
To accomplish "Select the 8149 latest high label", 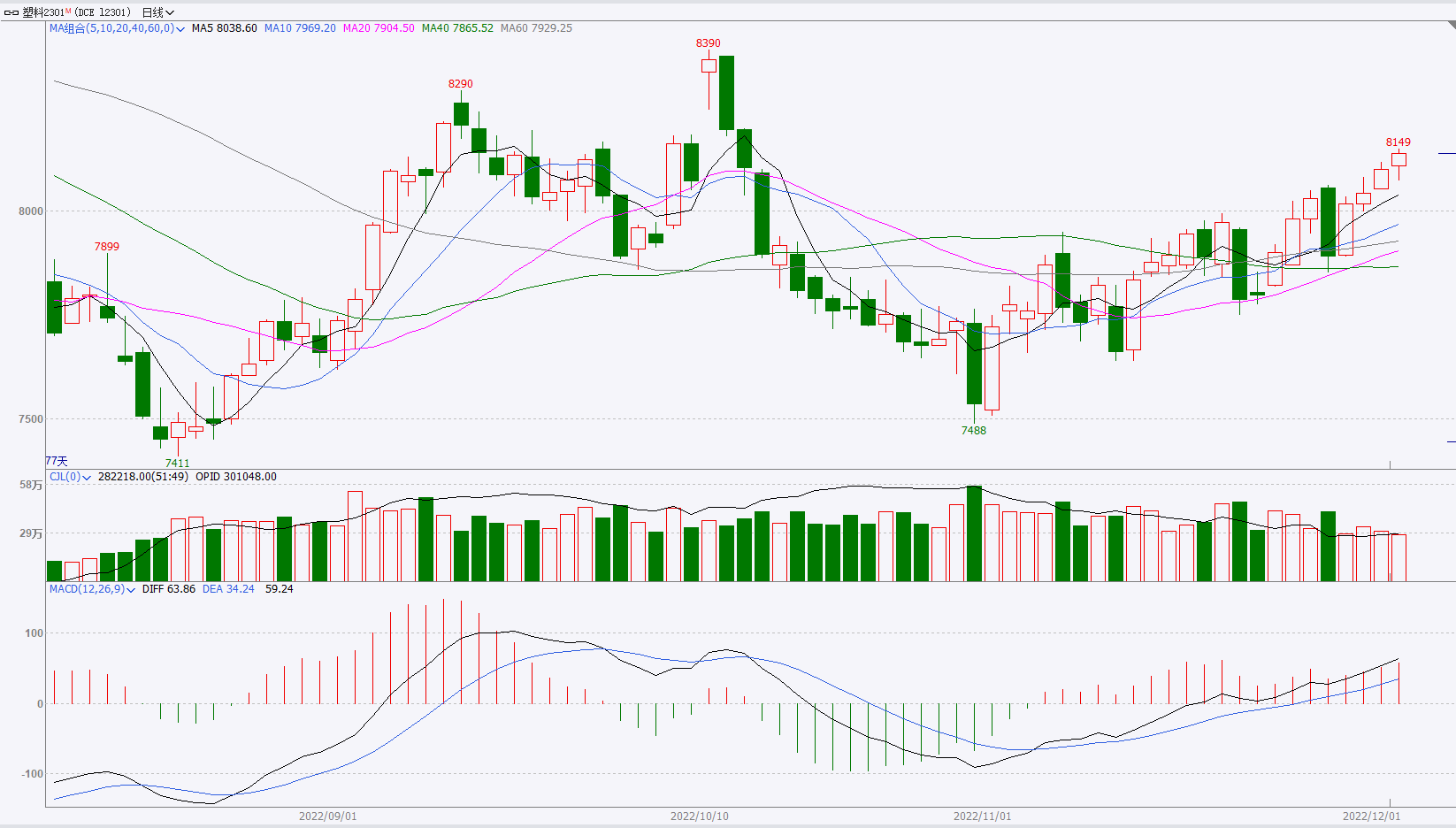I will [x=1398, y=142].
